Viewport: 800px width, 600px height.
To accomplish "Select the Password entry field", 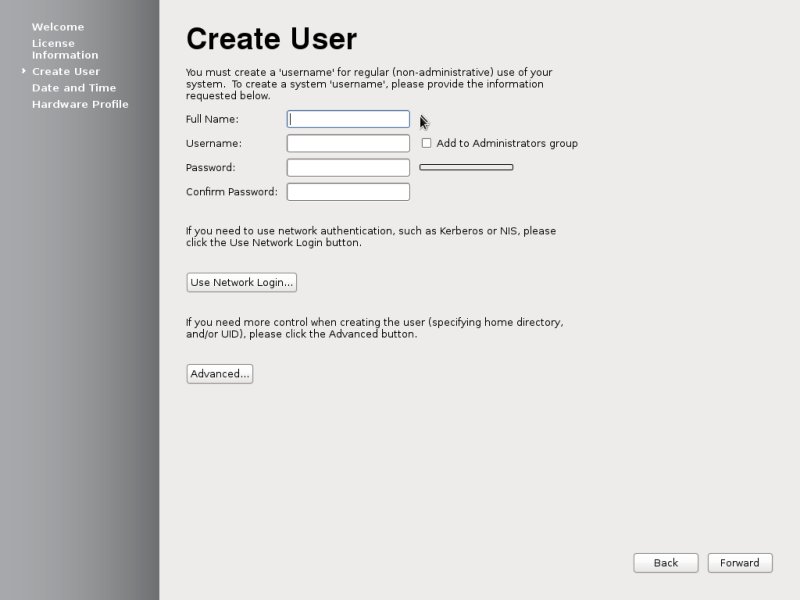I will (x=348, y=167).
